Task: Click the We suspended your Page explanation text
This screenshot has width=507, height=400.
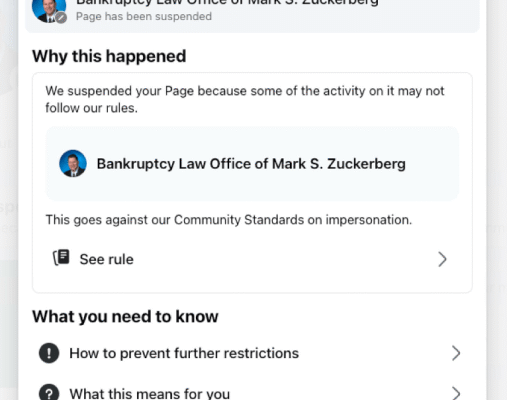Action: [245, 99]
